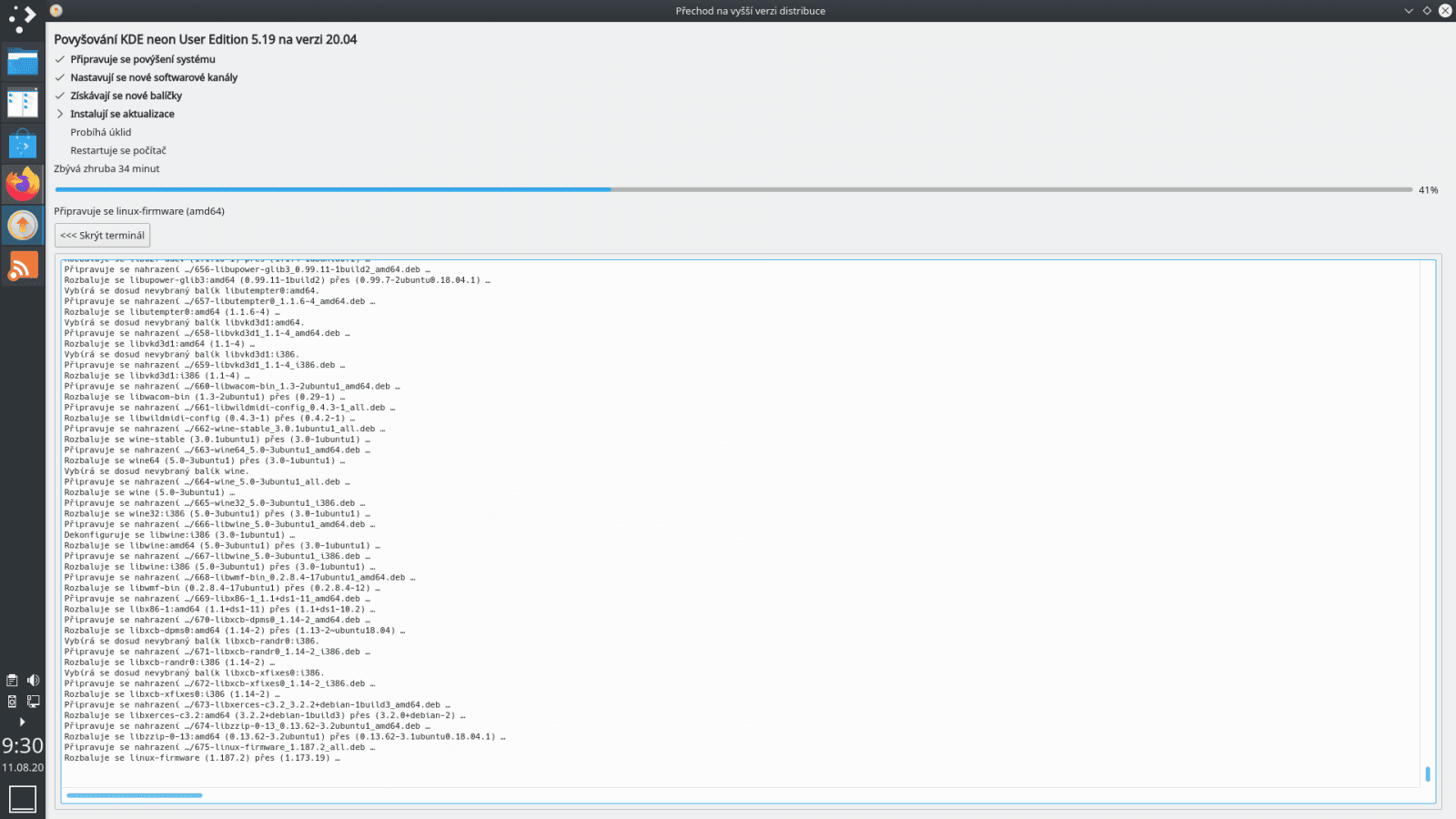Click the progress bar showing 41%
The image size is (1456, 819).
pyautogui.click(x=637, y=189)
